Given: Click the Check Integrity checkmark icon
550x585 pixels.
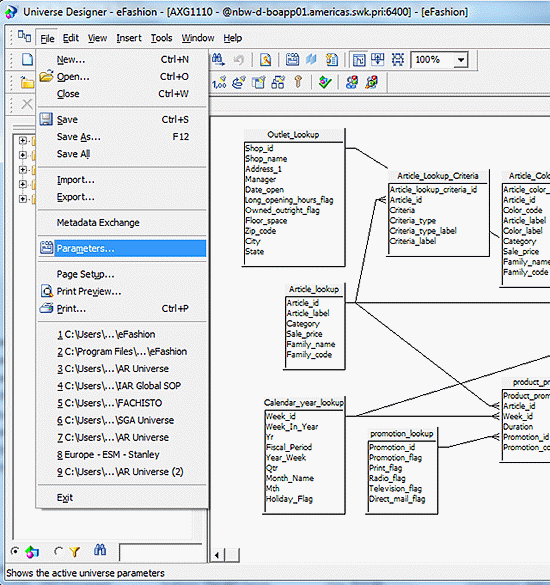Looking at the screenshot, I should 325,82.
